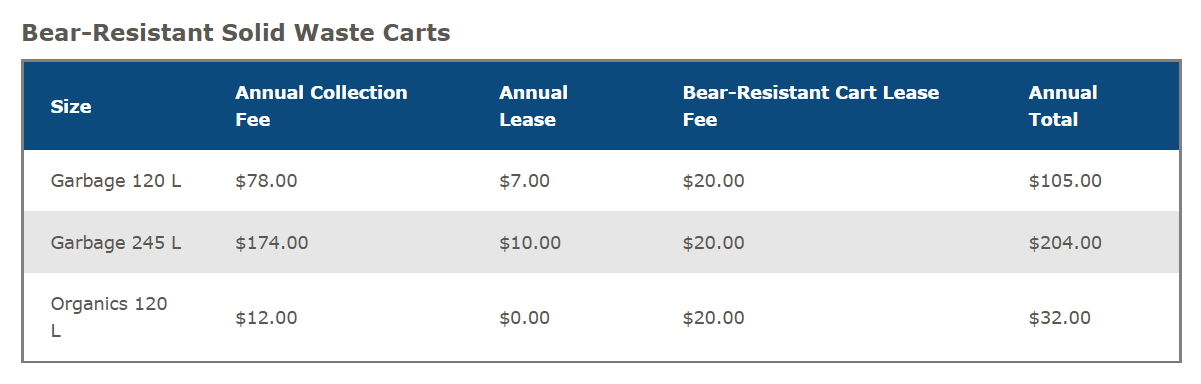Click the Annual Collection Fee column header
The height and width of the screenshot is (384, 1201).
[x=321, y=106]
